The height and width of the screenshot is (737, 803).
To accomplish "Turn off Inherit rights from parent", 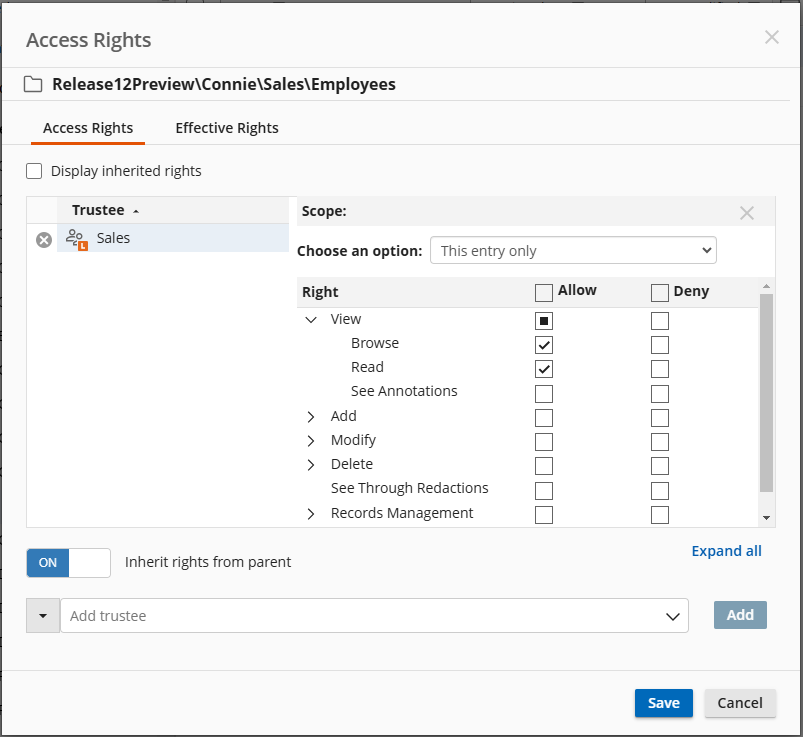I will tap(68, 563).
